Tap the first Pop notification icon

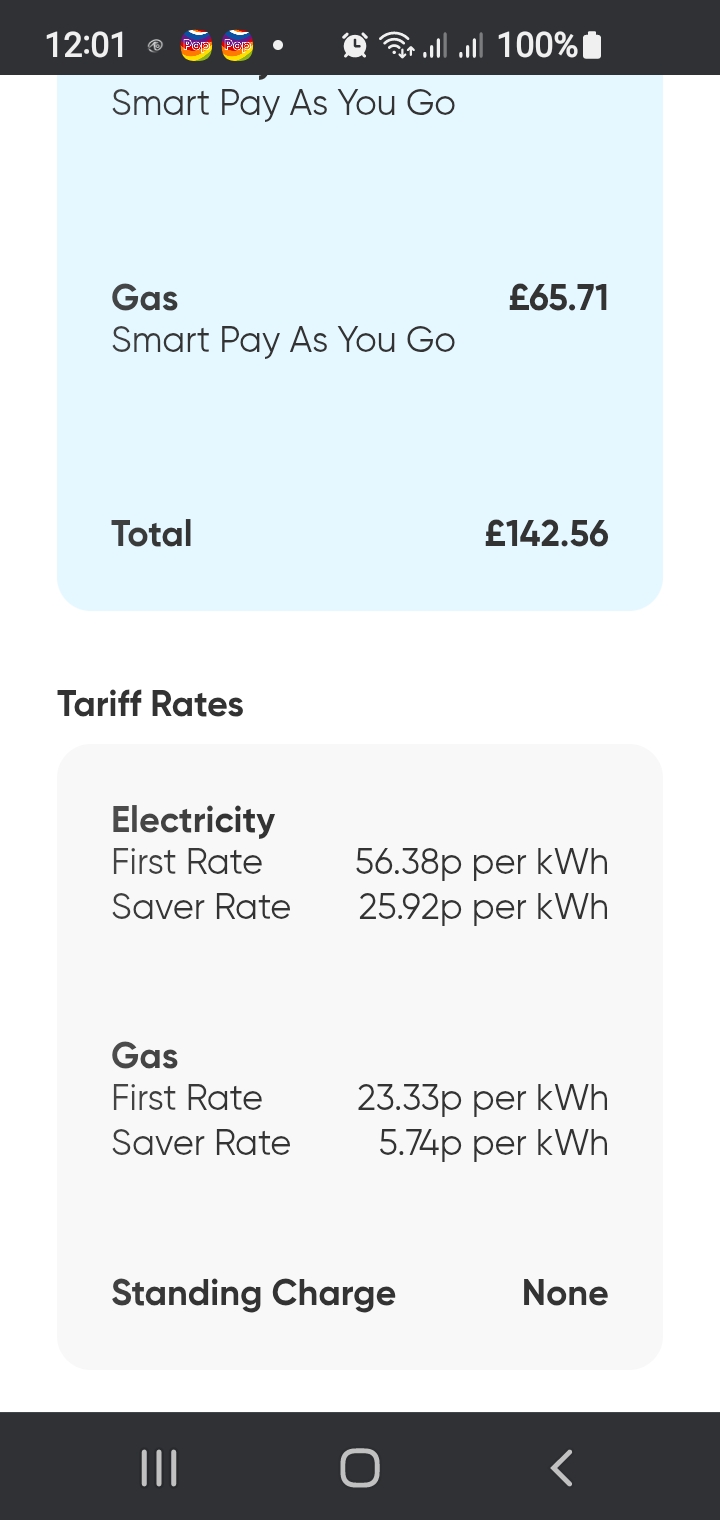tap(197, 45)
